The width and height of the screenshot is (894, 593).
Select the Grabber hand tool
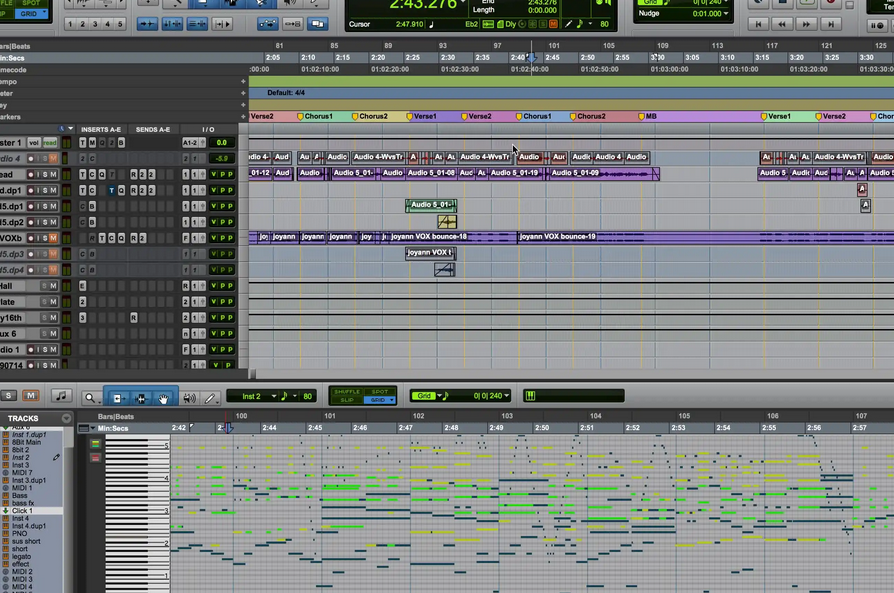pos(164,397)
